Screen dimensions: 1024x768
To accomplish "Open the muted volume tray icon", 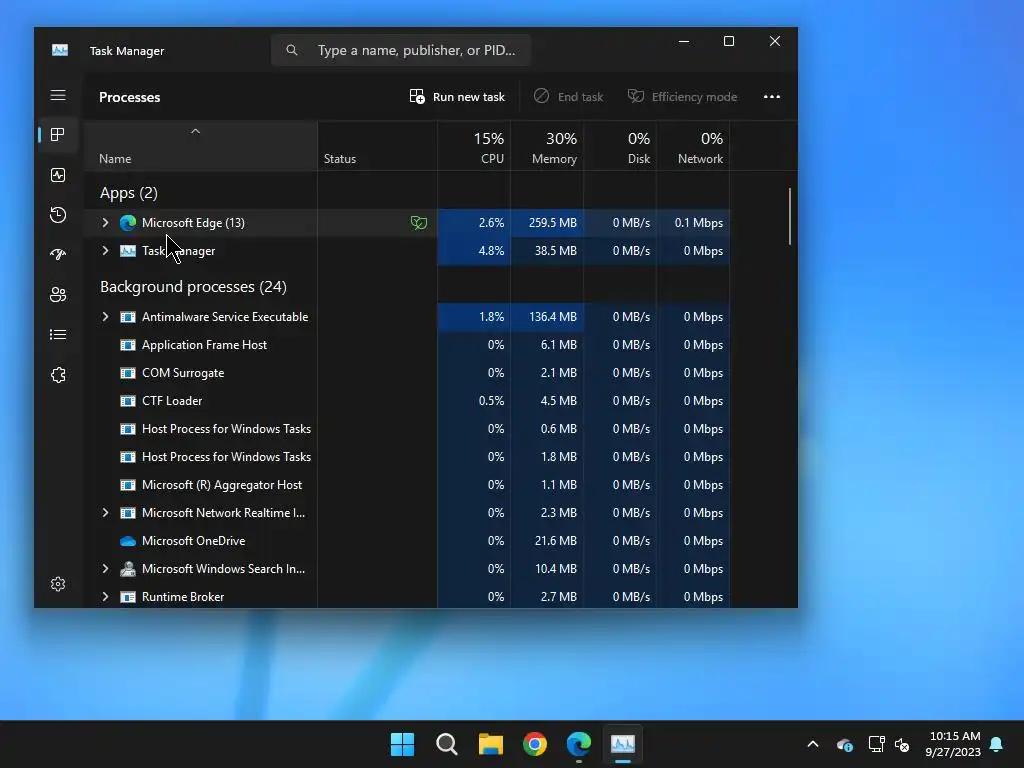I will (903, 744).
